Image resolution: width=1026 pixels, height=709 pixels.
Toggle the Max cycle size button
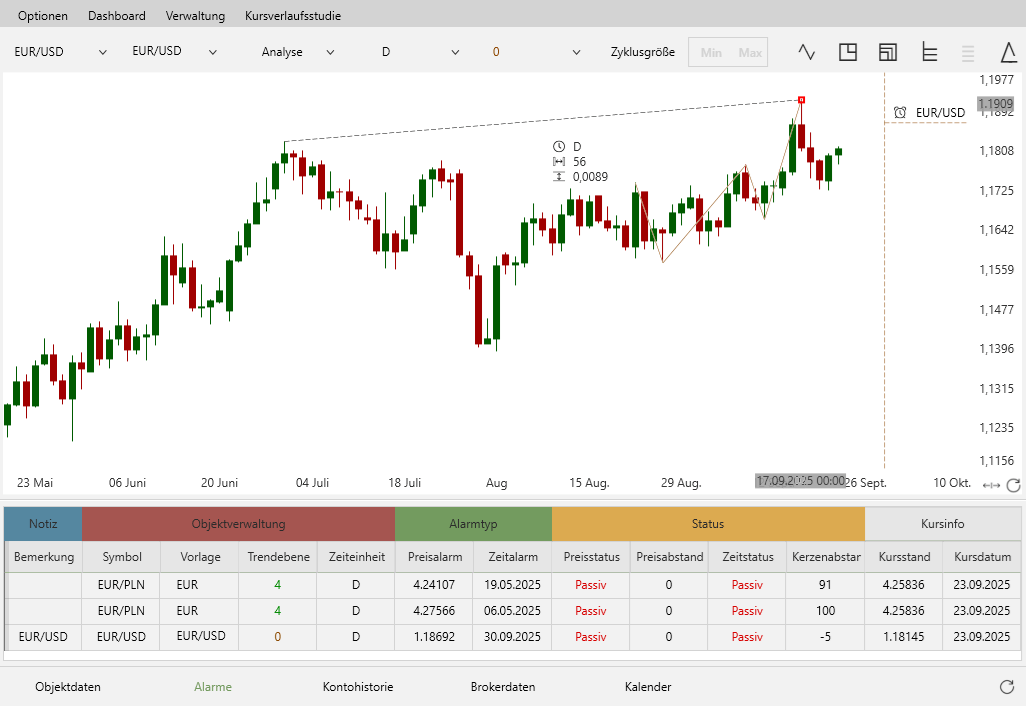pyautogui.click(x=750, y=53)
